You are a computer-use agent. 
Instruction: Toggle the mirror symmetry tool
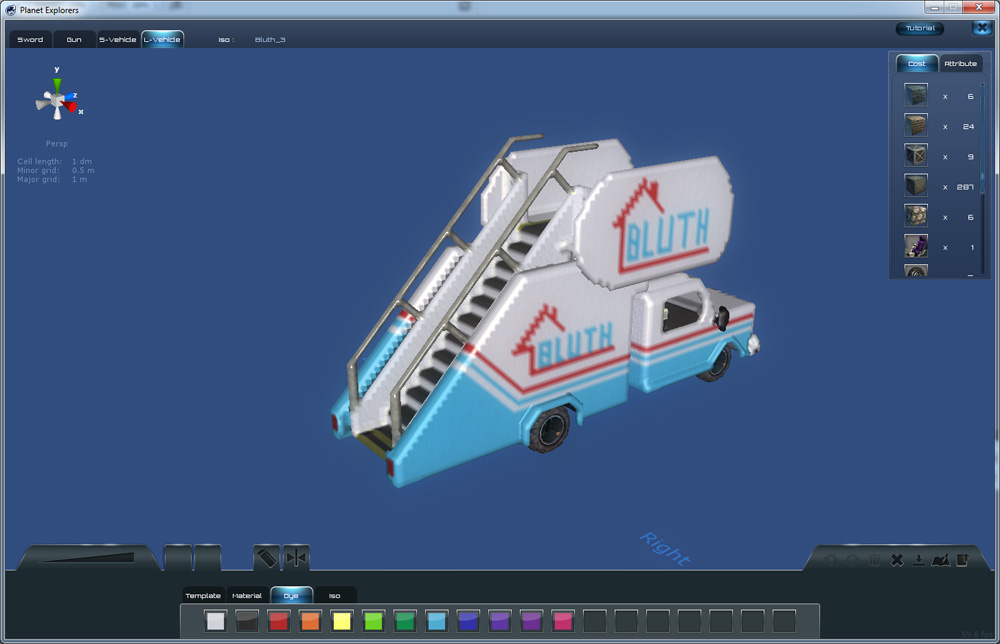pyautogui.click(x=296, y=557)
